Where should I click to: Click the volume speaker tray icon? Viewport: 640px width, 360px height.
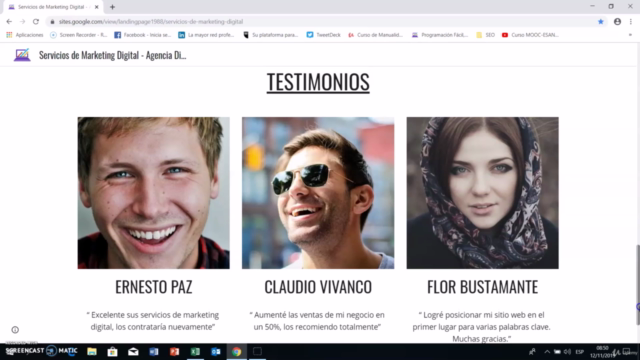tap(567, 352)
